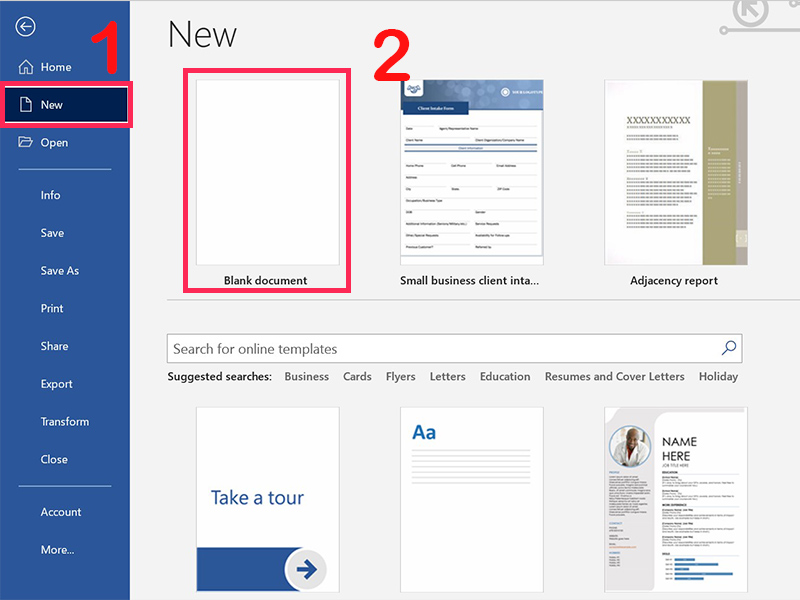Search suggested term Letters
The image size is (800, 600).
(x=447, y=377)
